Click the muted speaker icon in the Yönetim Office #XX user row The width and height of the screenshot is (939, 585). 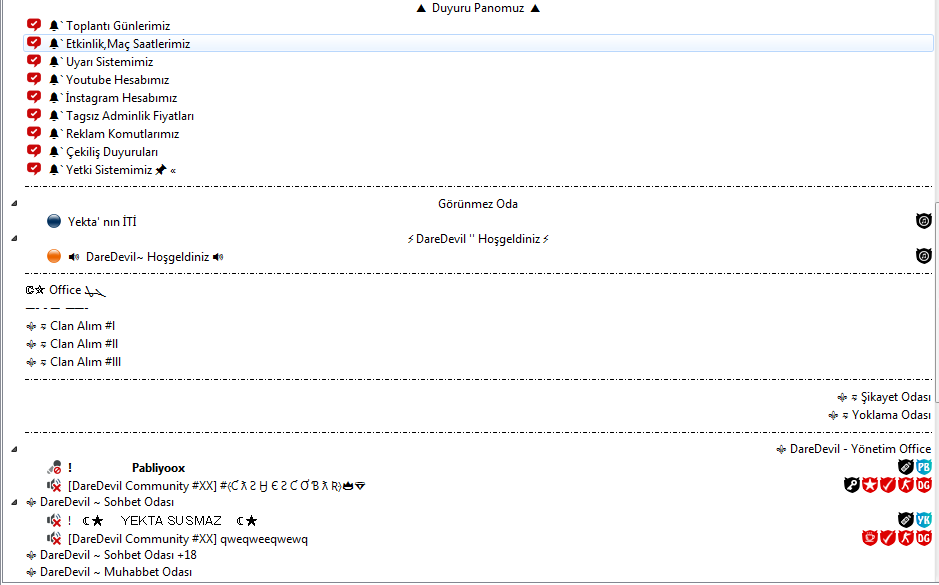pyautogui.click(x=54, y=485)
